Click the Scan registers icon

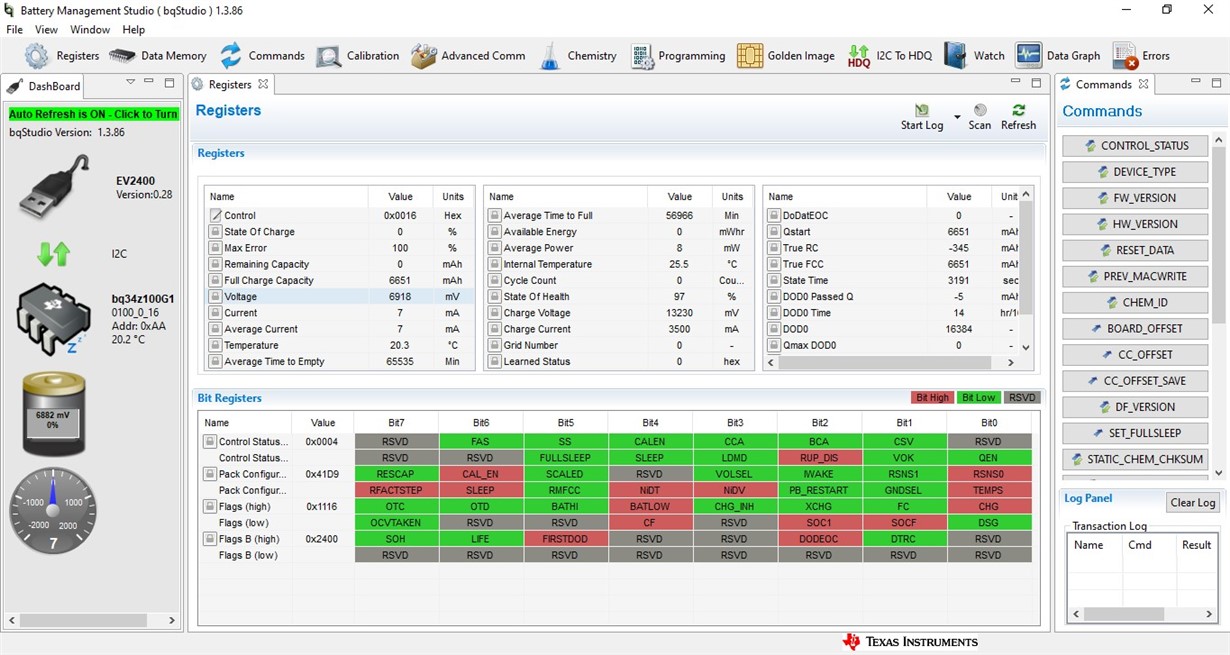point(980,110)
